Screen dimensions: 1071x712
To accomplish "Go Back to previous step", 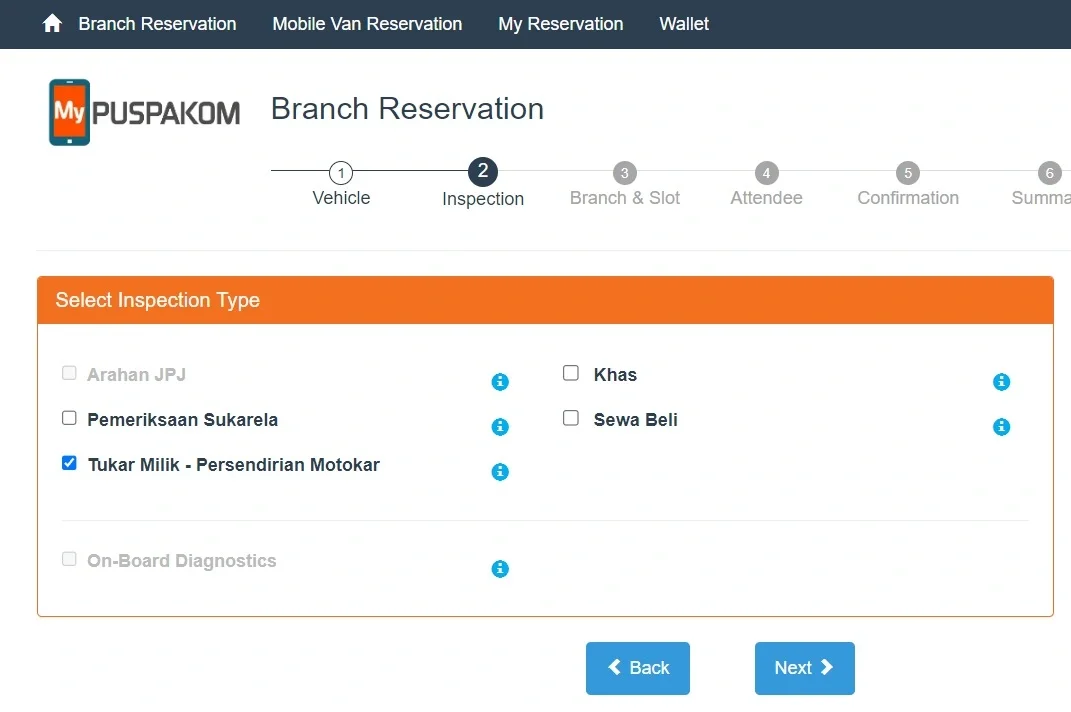I will pos(638,668).
